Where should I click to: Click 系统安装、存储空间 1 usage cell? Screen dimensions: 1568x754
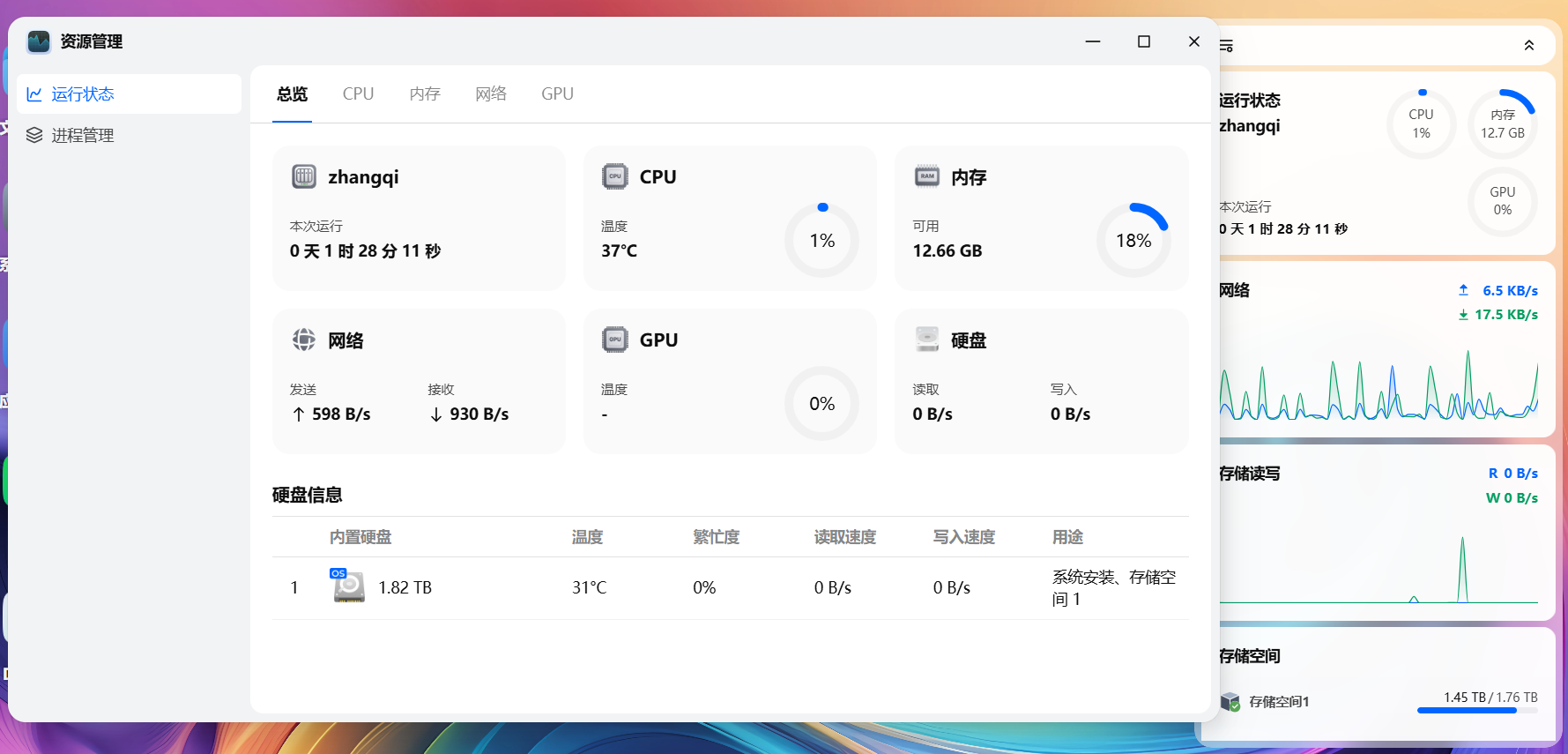1114,588
